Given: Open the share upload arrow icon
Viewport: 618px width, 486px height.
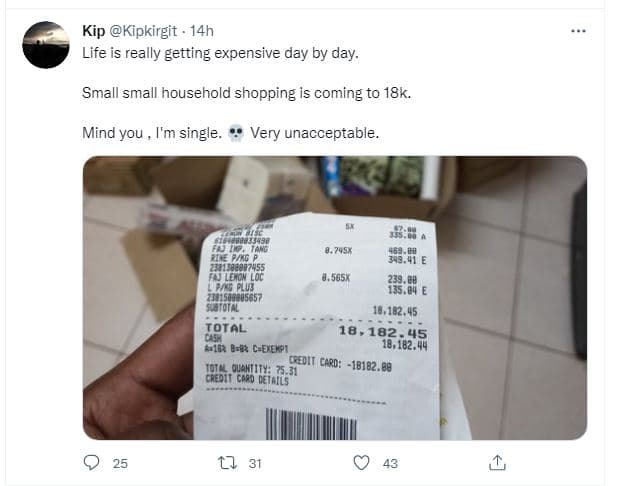Looking at the screenshot, I should tap(497, 462).
